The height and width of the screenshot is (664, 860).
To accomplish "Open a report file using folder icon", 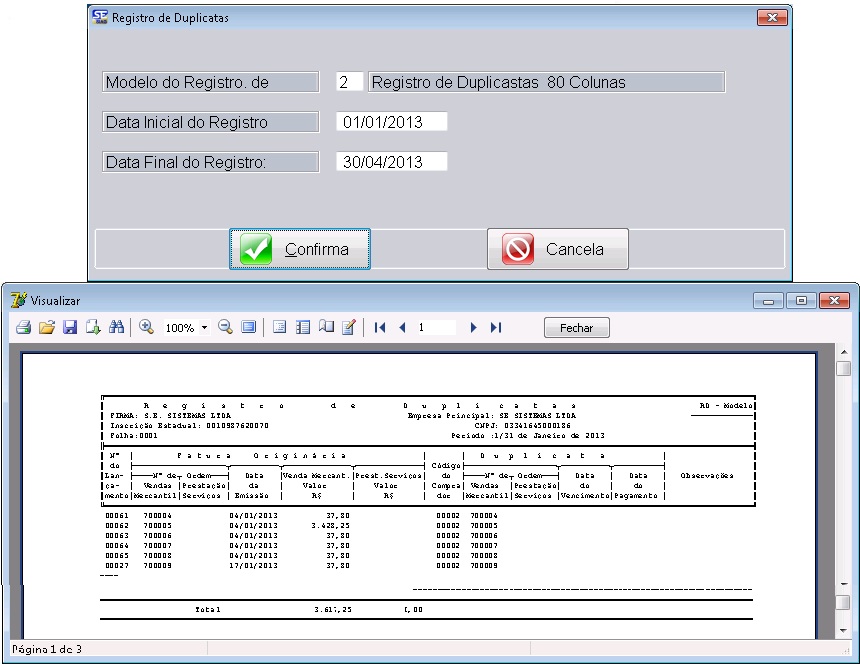I will click(x=46, y=327).
